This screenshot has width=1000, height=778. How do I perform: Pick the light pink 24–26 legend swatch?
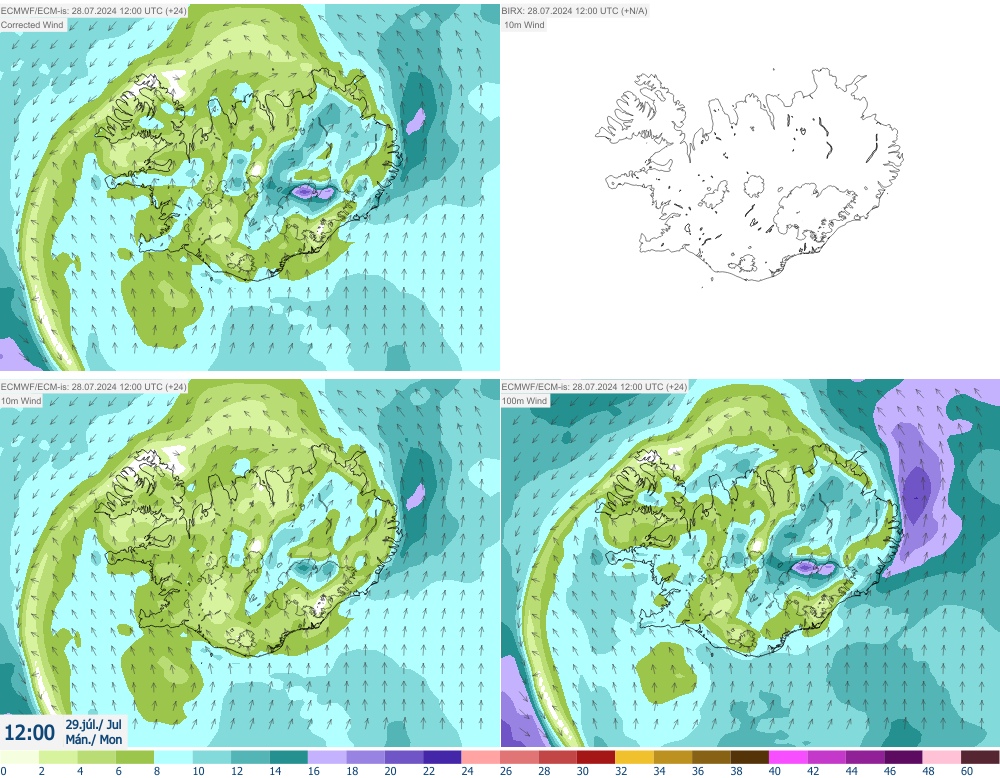(481, 757)
